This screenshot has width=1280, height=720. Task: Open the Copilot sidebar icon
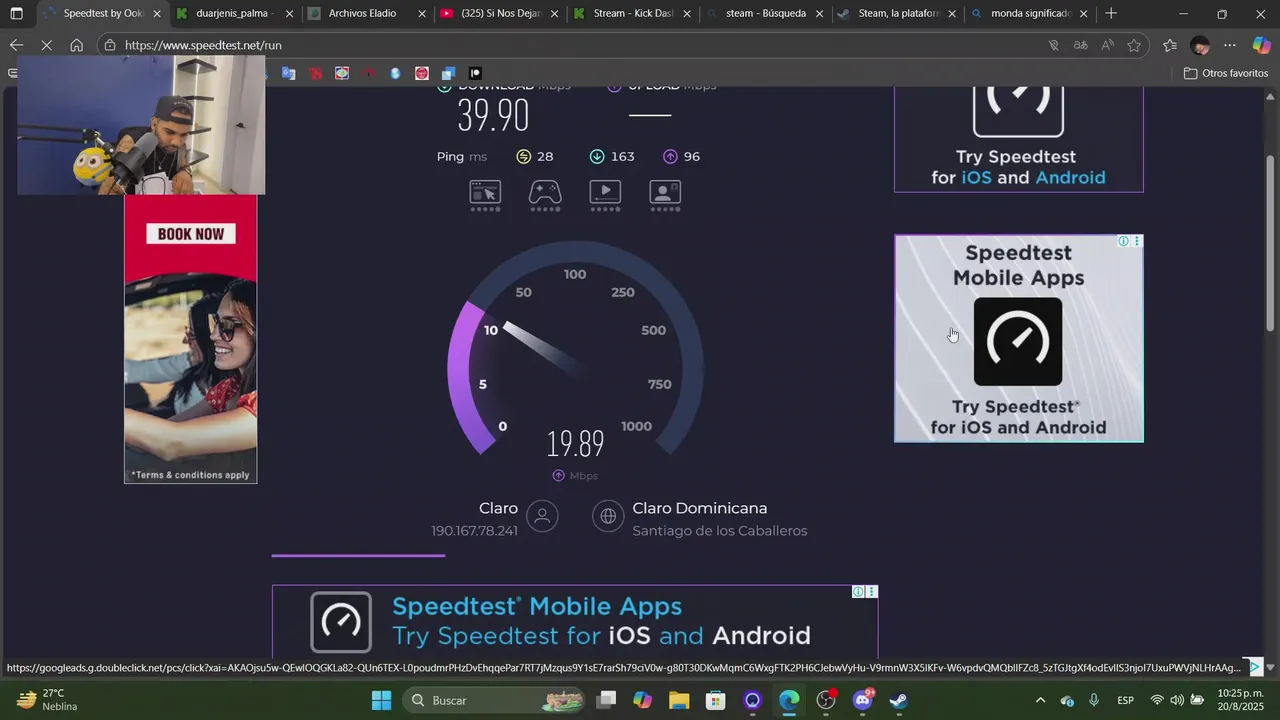click(x=1261, y=45)
